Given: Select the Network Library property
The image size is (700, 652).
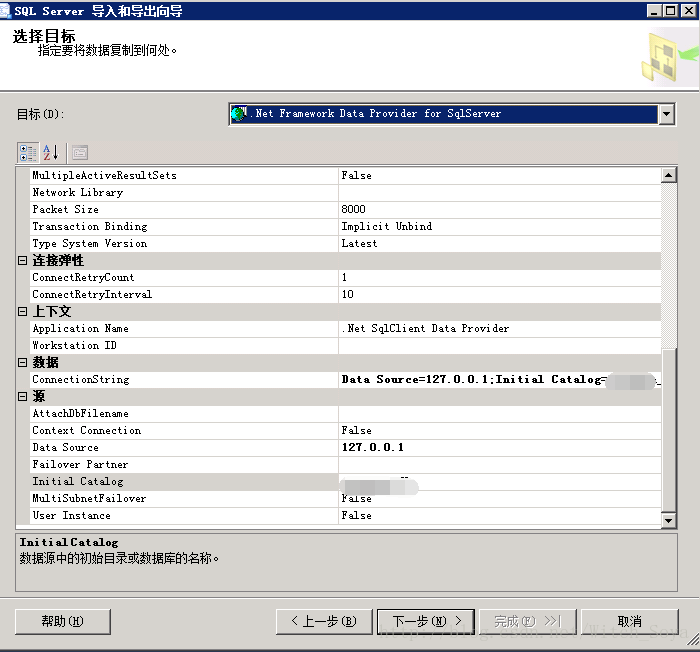Looking at the screenshot, I should tap(184, 192).
